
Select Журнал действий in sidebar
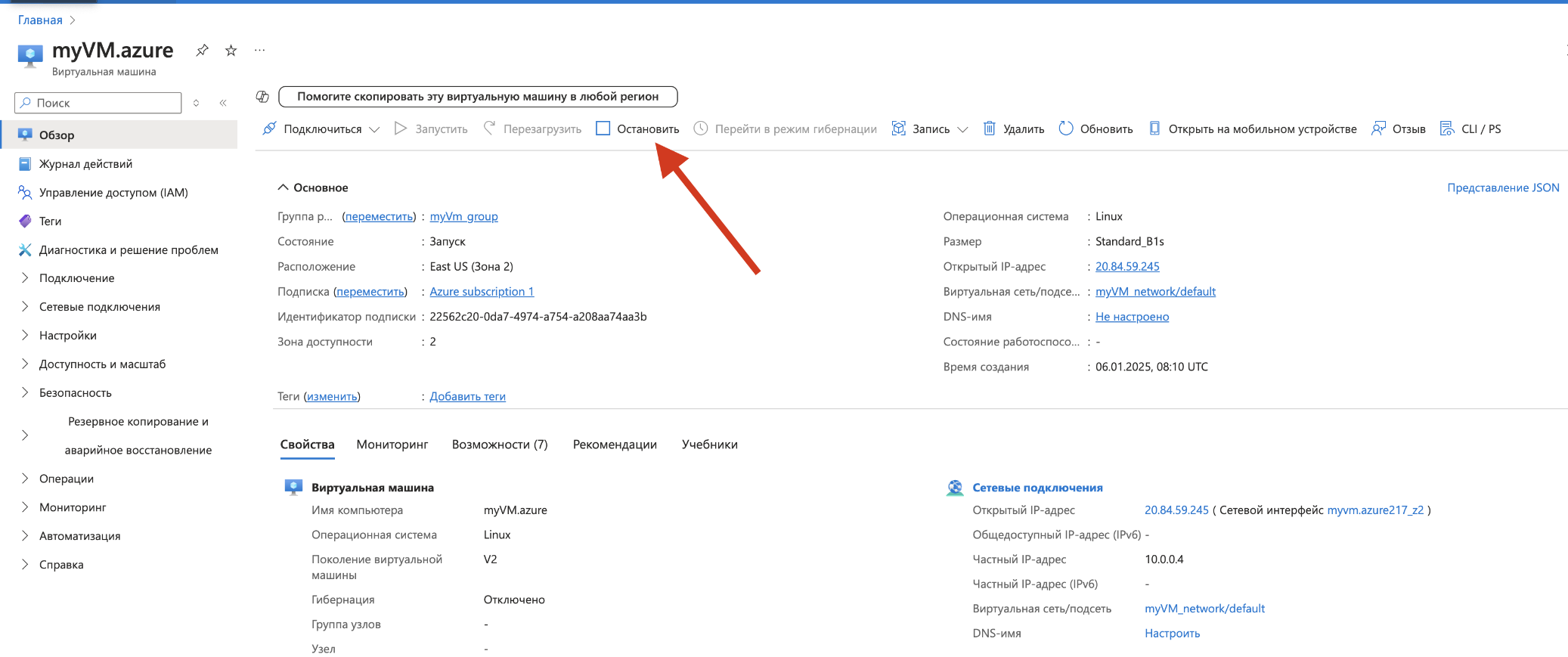coord(85,164)
